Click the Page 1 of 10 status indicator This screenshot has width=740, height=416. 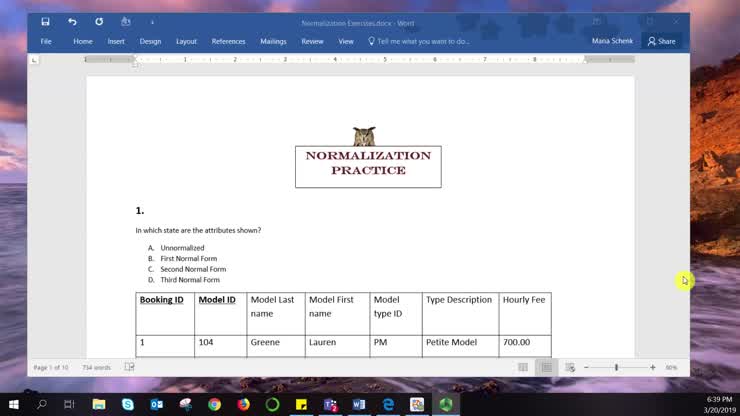[x=50, y=367]
